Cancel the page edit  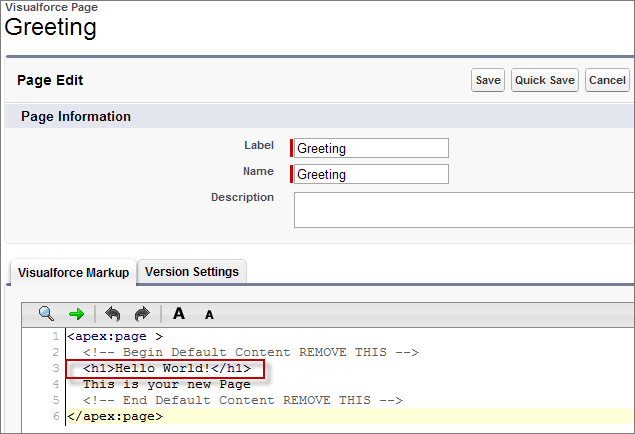[607, 80]
